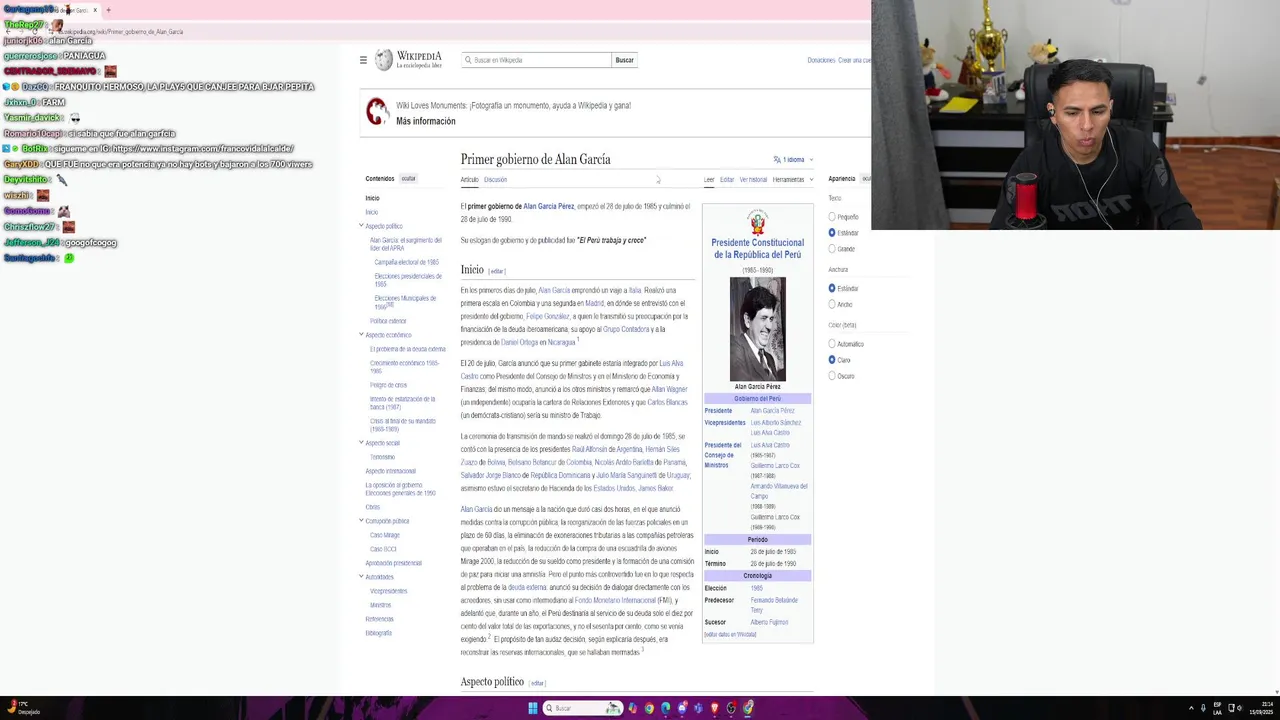The width and height of the screenshot is (1280, 720).
Task: Select Claro color mode
Action: [831, 360]
